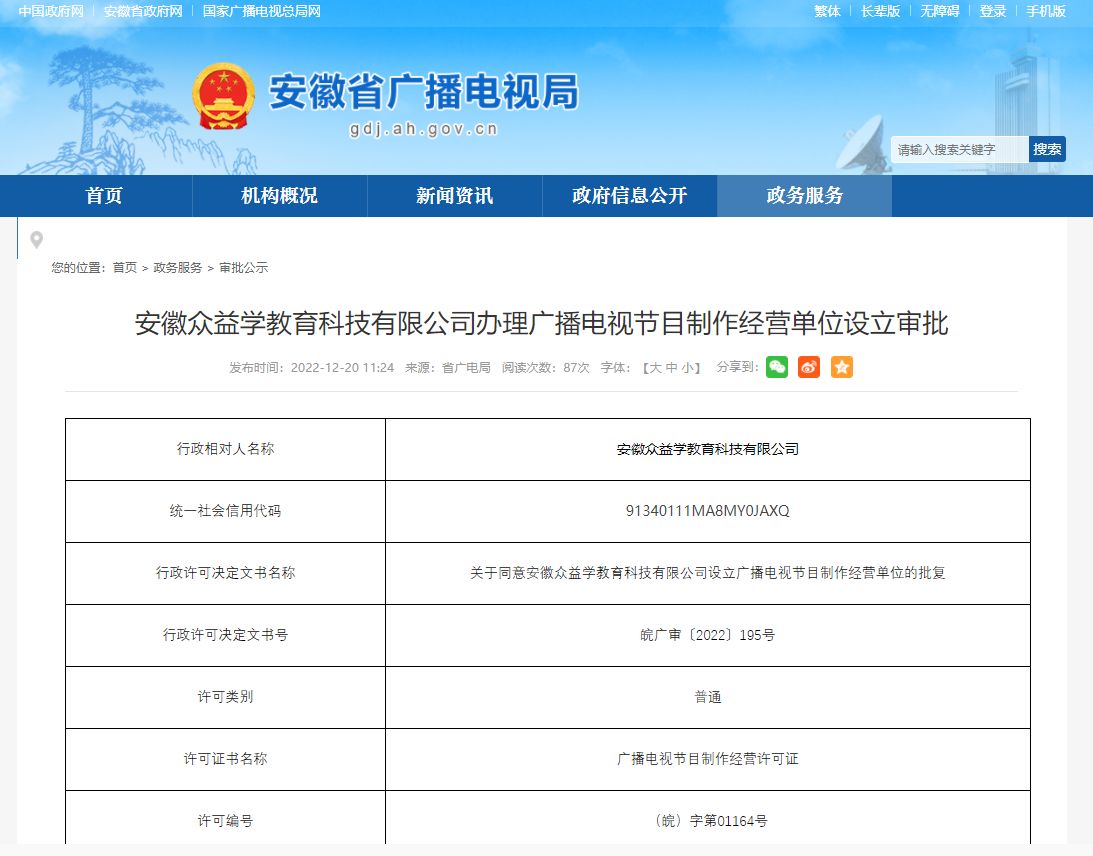Switch to 长辈版 elderly-friendly mode
The width and height of the screenshot is (1093, 856).
point(881,12)
